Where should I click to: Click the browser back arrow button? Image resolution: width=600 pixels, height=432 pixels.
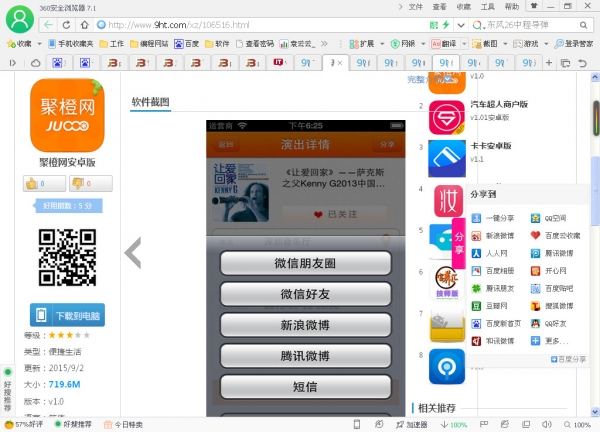(x=48, y=25)
